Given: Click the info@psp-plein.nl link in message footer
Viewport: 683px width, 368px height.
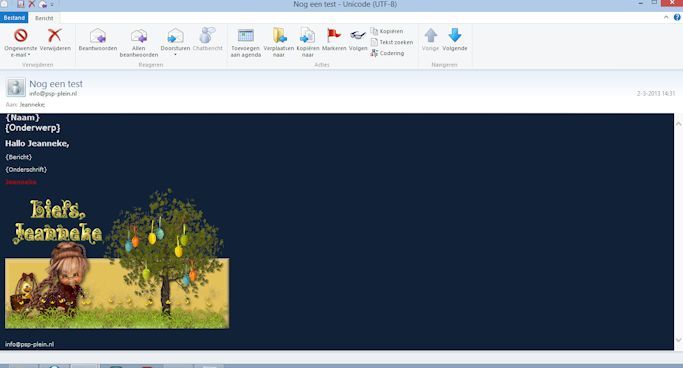Looking at the screenshot, I should coord(30,344).
